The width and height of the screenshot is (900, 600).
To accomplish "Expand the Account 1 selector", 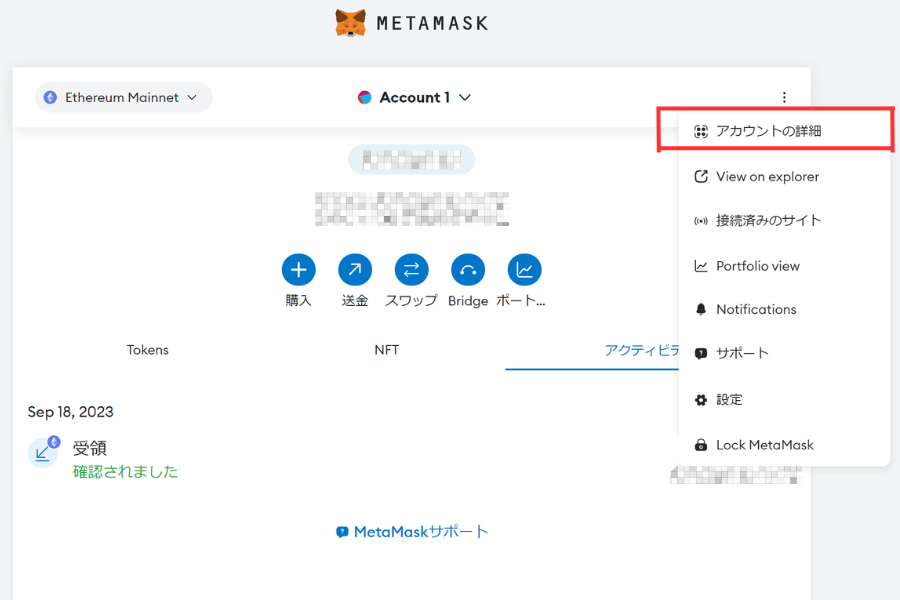I will [414, 98].
